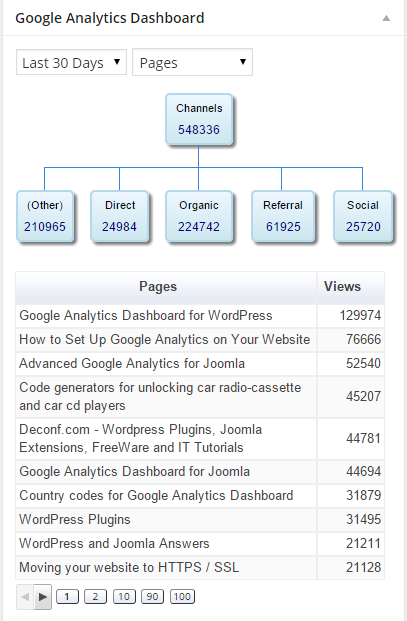The height and width of the screenshot is (621, 407).
Task: Jump to table page 1
Action: pos(67,596)
